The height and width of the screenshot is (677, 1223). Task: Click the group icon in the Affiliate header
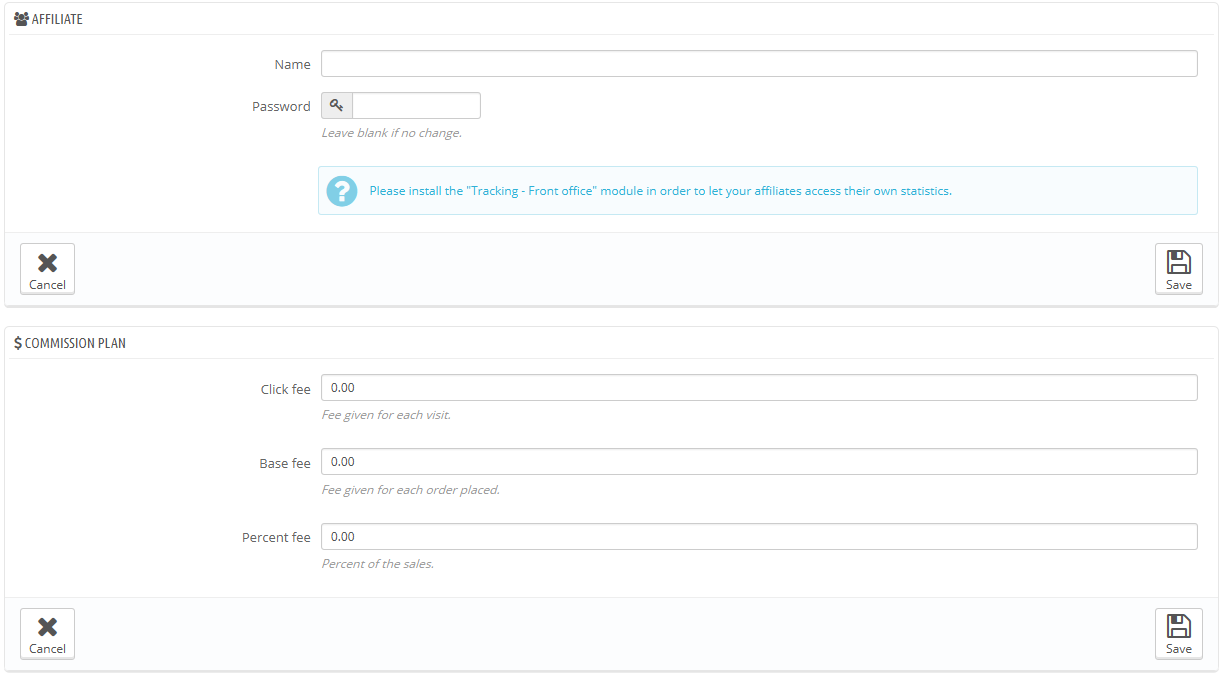(x=21, y=19)
